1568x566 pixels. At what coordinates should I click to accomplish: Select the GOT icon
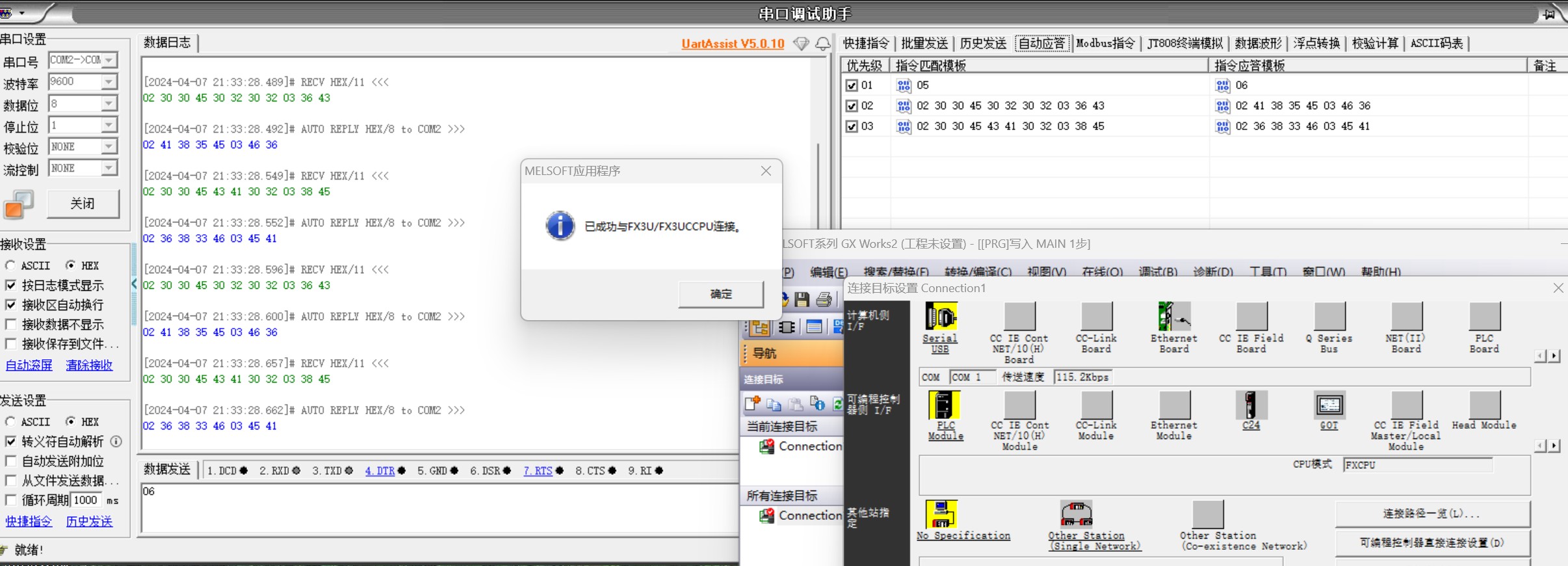[1329, 405]
